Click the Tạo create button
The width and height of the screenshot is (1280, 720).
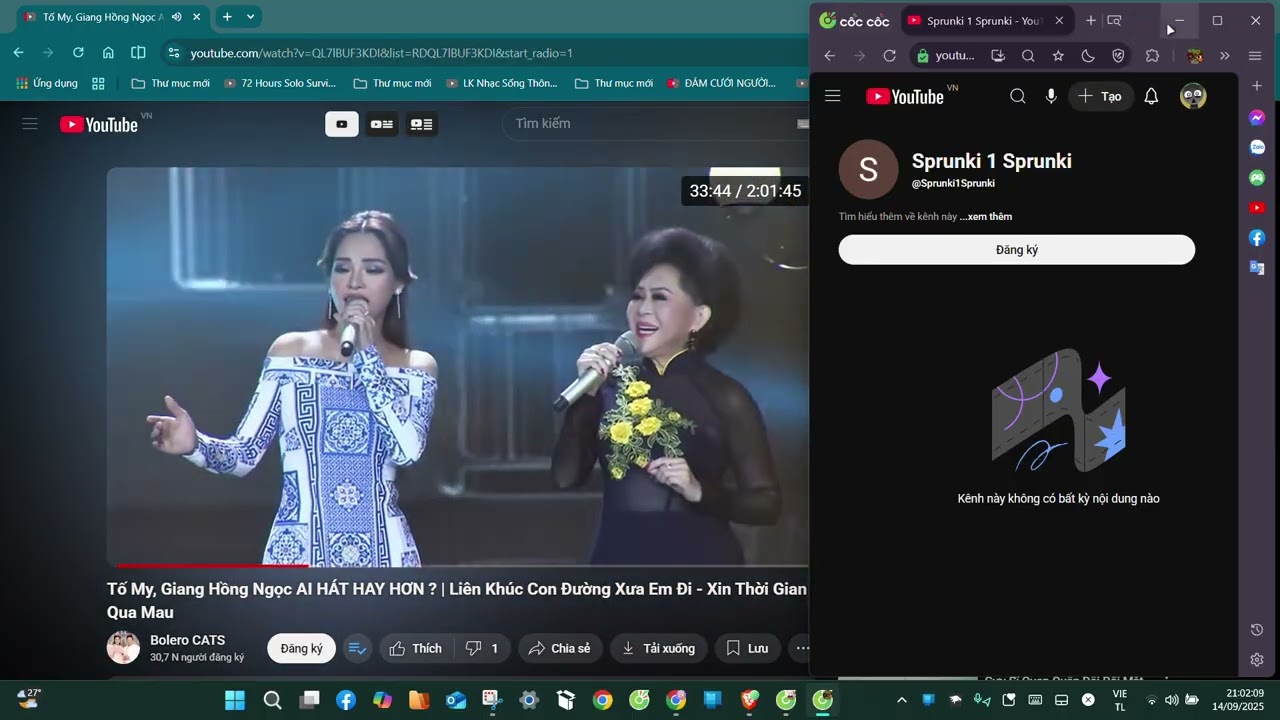(x=1101, y=96)
